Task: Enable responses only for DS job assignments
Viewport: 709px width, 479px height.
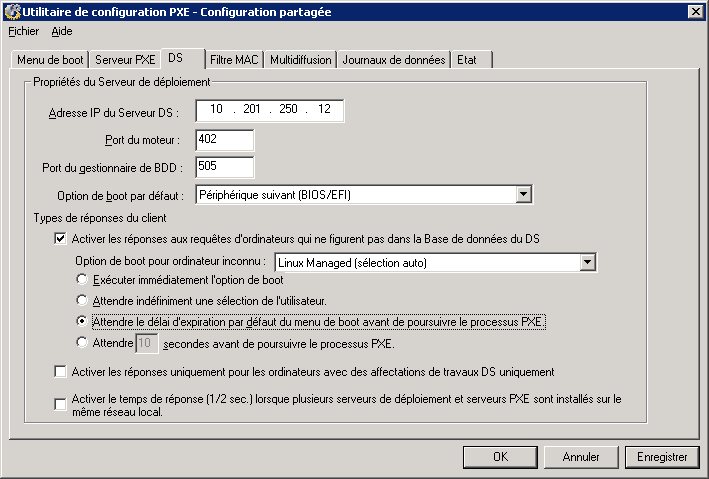Action: [x=59, y=372]
